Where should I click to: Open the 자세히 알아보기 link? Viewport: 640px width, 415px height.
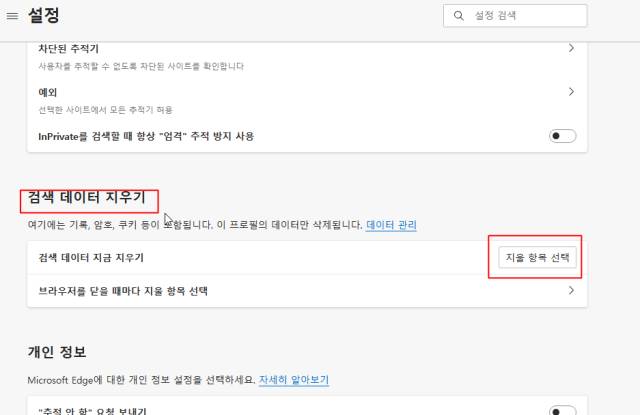point(294,380)
